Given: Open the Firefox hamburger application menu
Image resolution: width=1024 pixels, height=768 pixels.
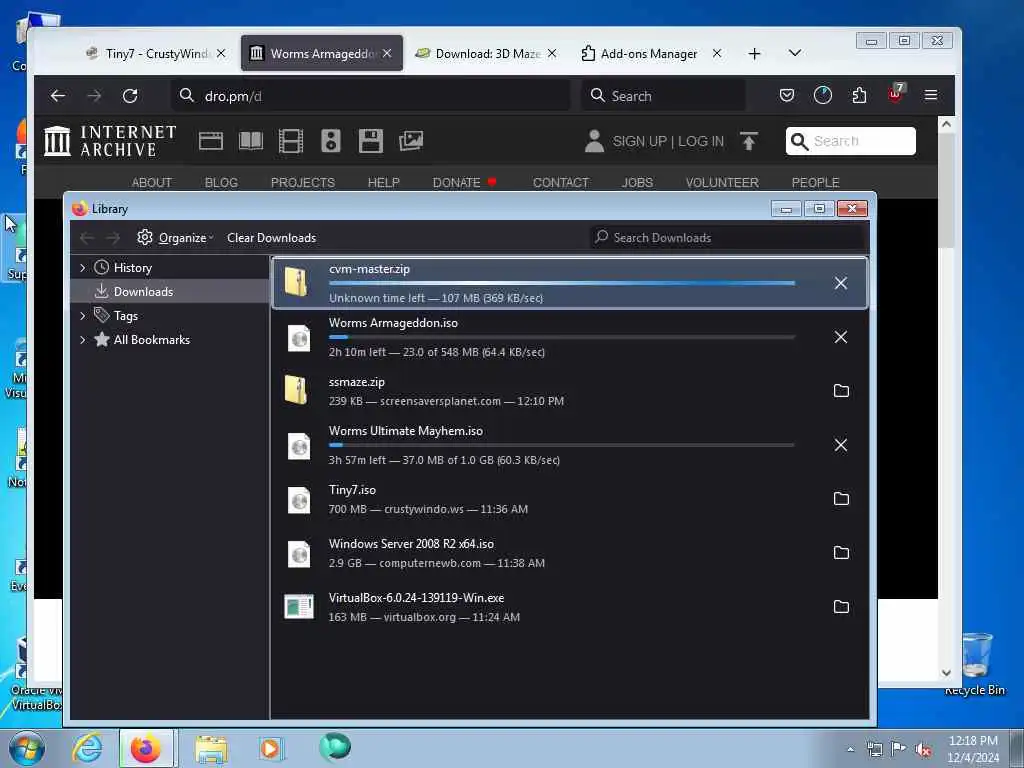Looking at the screenshot, I should [931, 96].
